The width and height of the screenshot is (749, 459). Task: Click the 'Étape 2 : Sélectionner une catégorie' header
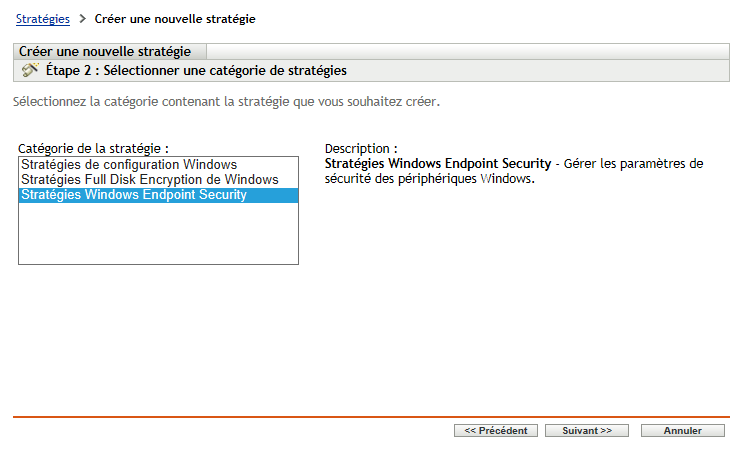(x=196, y=71)
